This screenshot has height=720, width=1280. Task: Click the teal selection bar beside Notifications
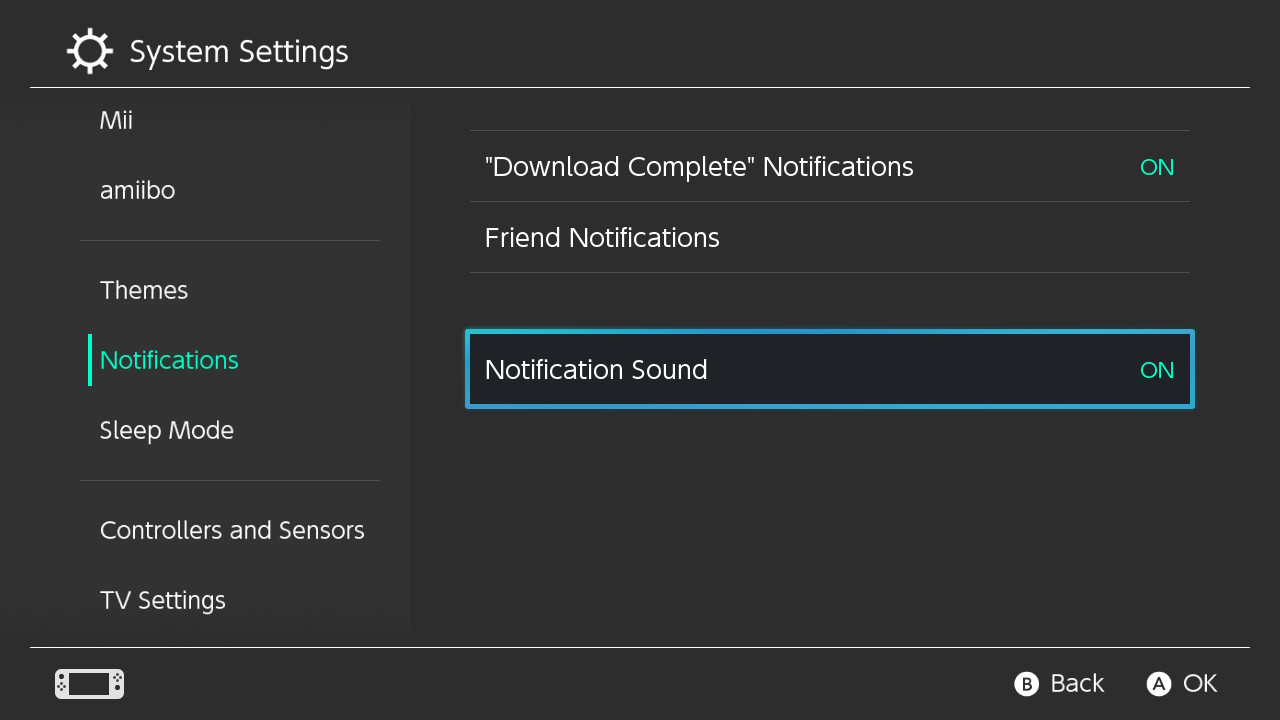(x=90, y=360)
